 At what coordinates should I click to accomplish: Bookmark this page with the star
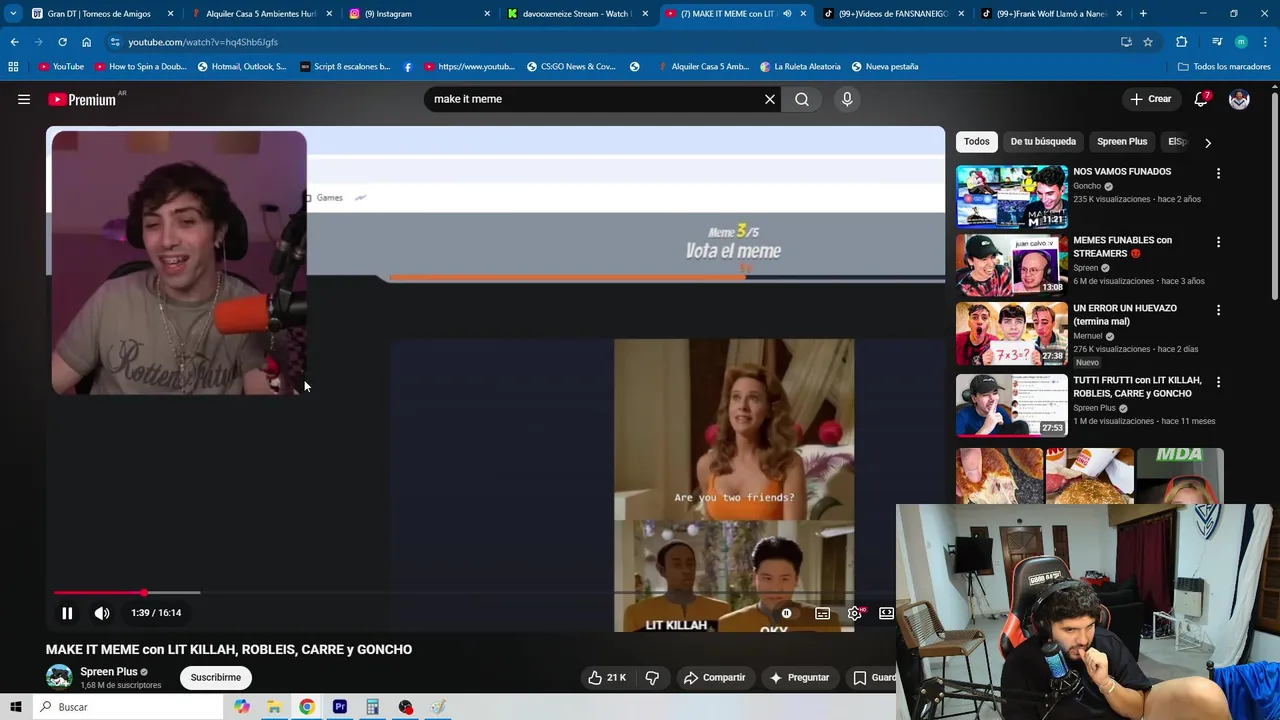(x=1148, y=42)
